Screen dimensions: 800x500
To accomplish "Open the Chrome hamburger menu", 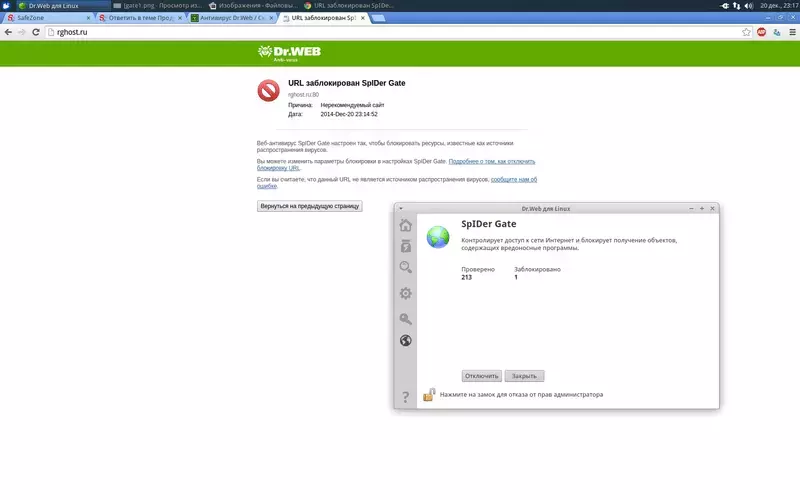I will 792,32.
